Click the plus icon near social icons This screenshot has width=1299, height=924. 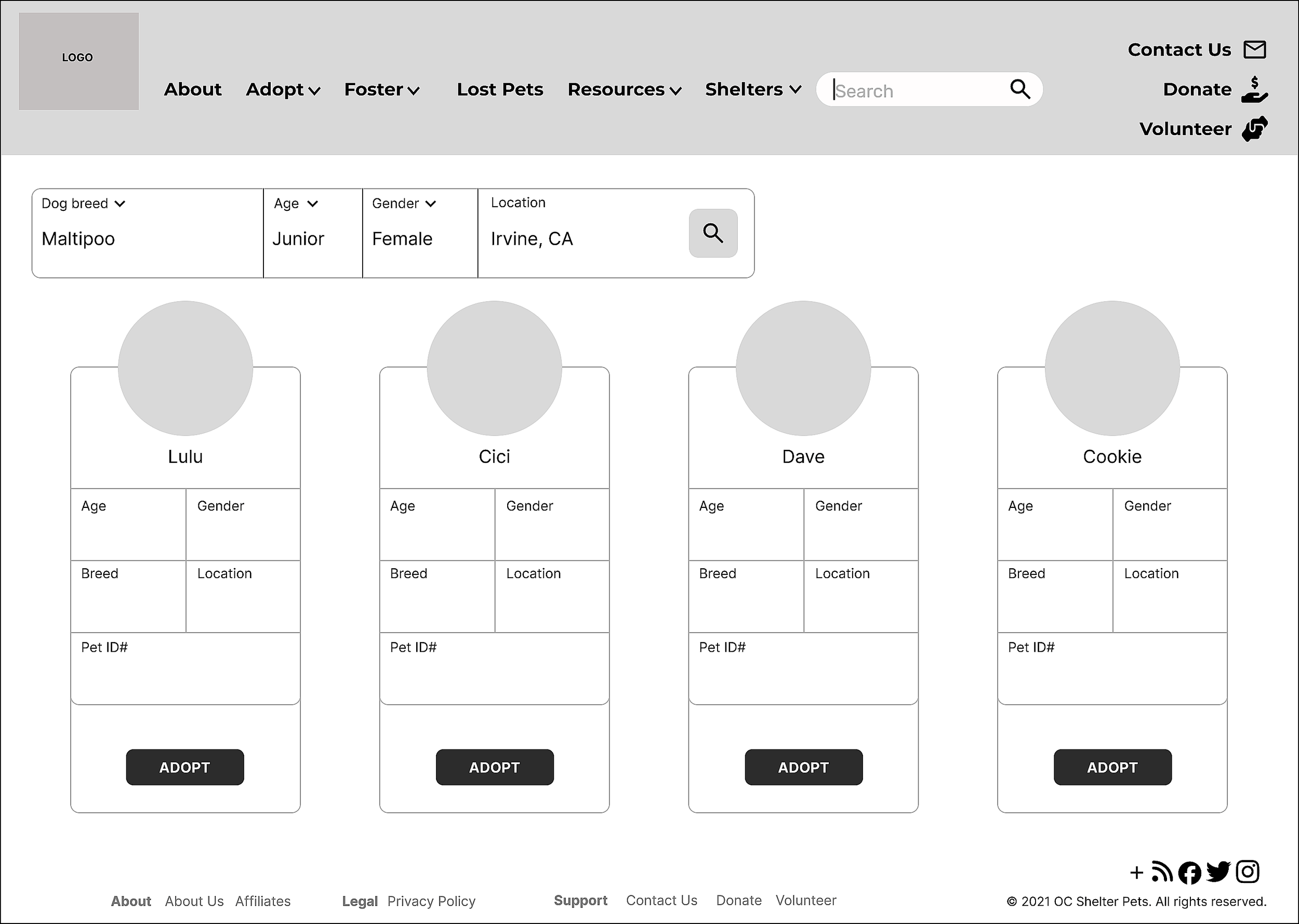1136,872
